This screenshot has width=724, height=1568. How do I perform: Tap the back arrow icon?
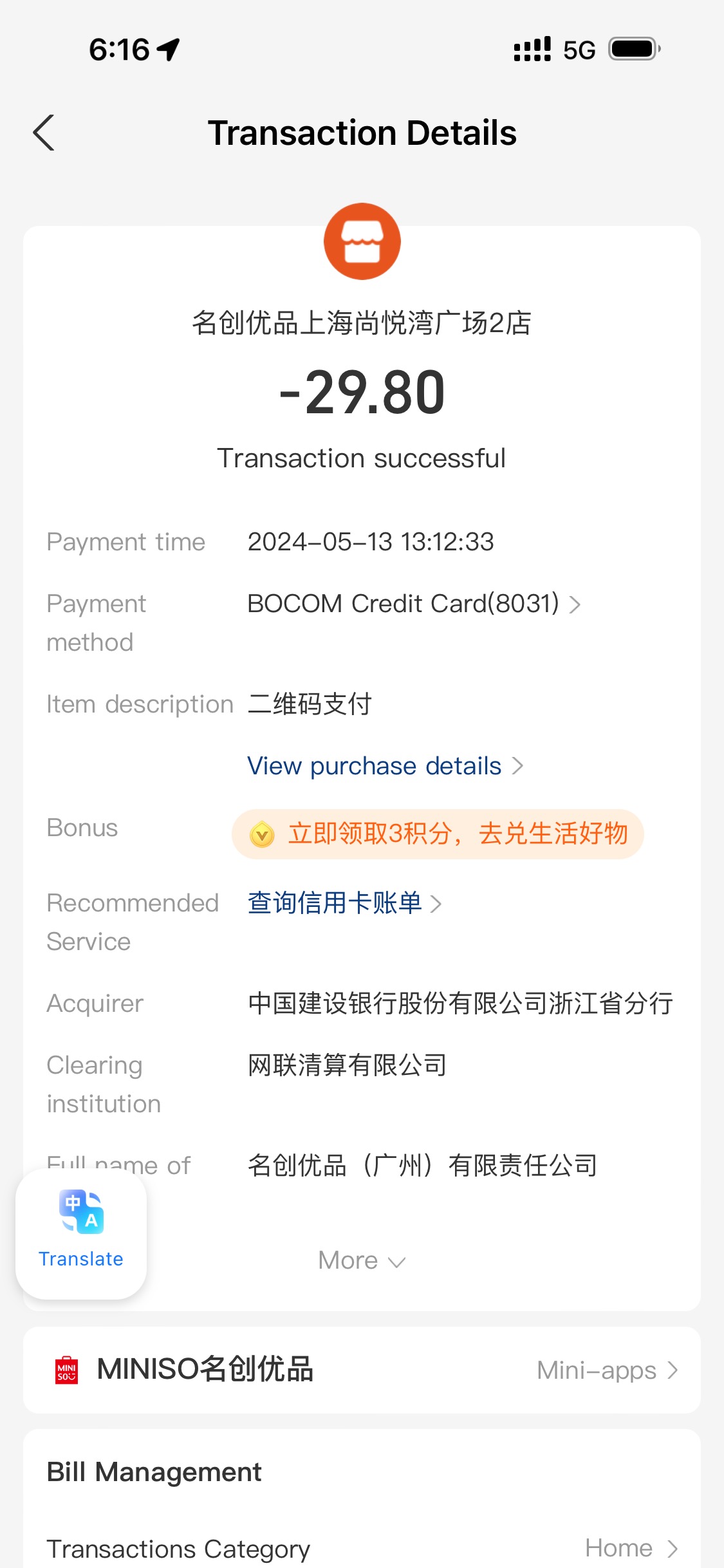(x=44, y=133)
